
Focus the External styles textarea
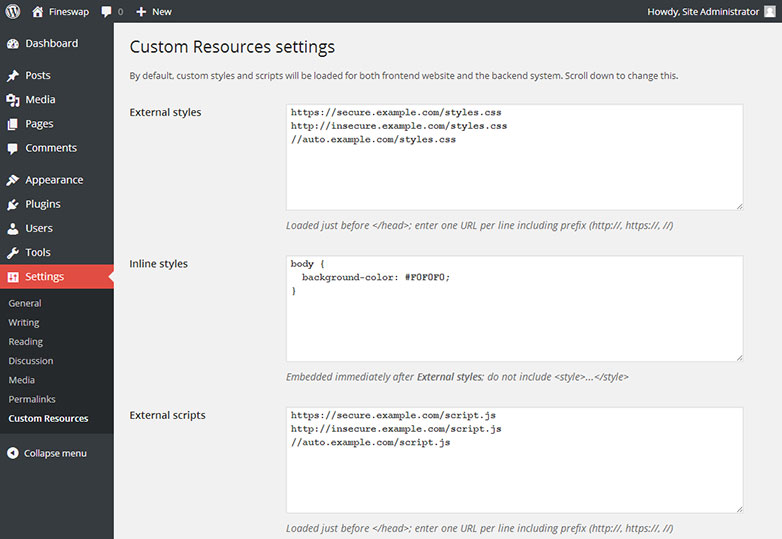[x=515, y=157]
